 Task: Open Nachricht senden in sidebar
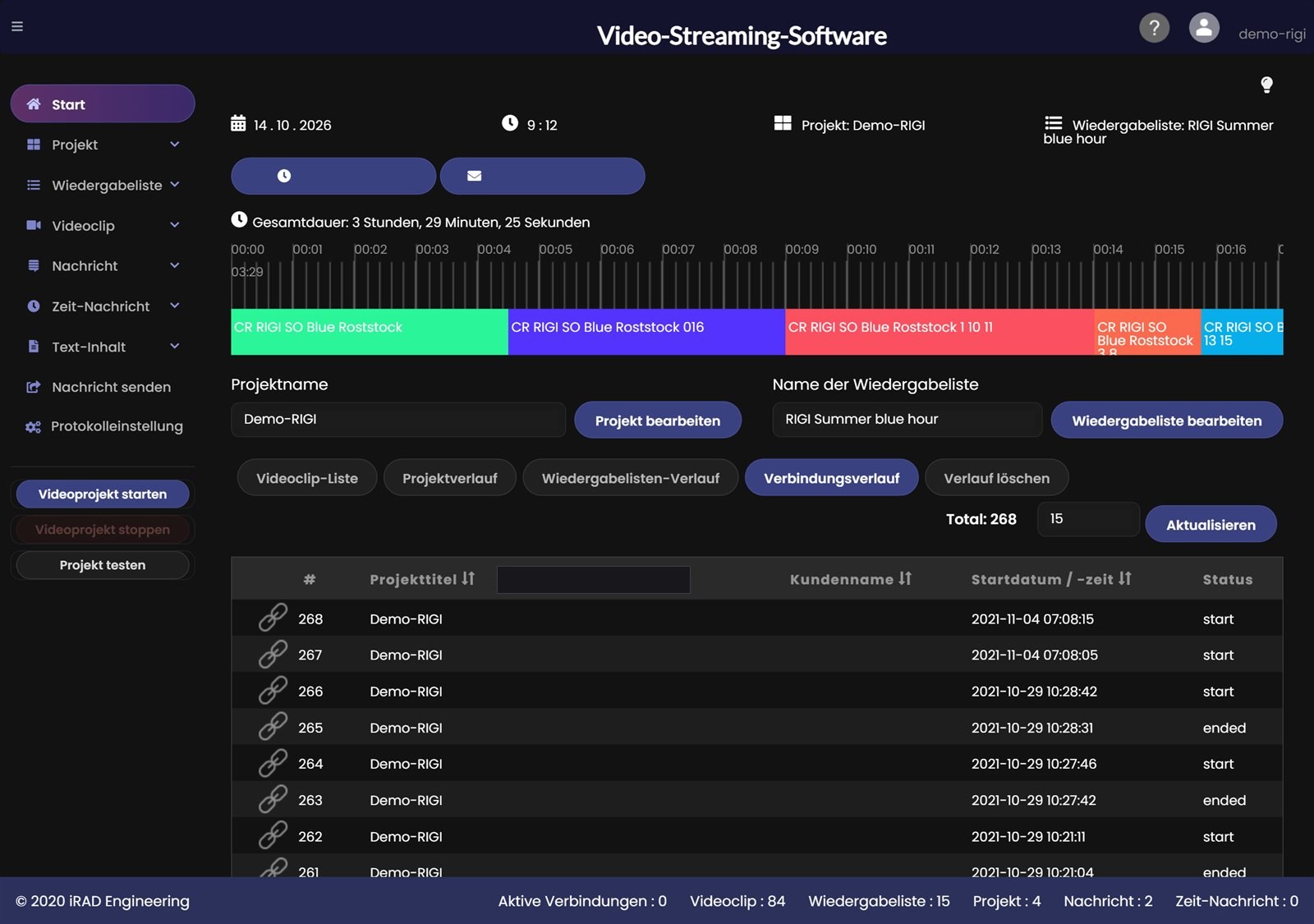tap(103, 387)
